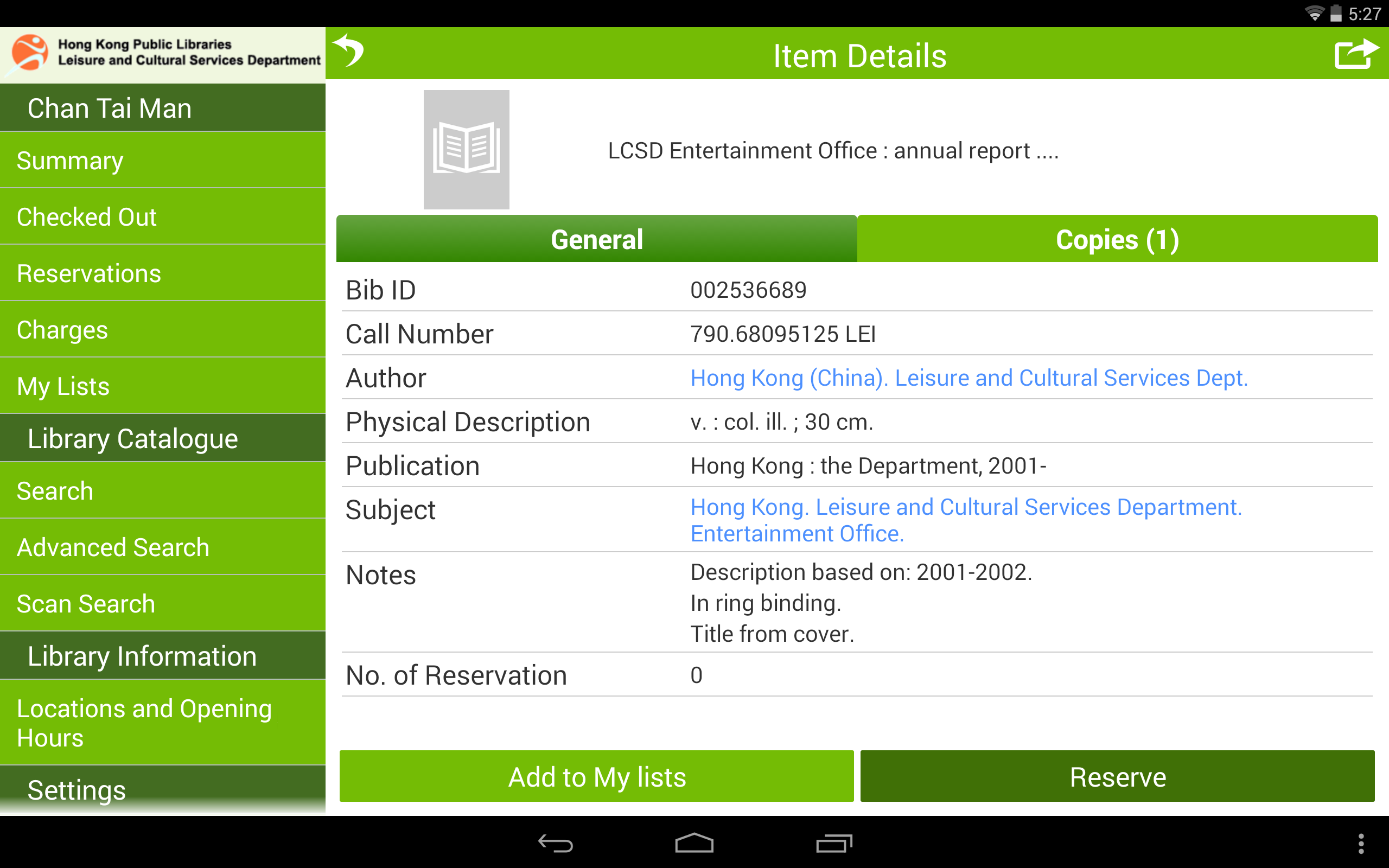Viewport: 1389px width, 868px height.
Task: Open the three-dot overflow menu
Action: point(1361,843)
